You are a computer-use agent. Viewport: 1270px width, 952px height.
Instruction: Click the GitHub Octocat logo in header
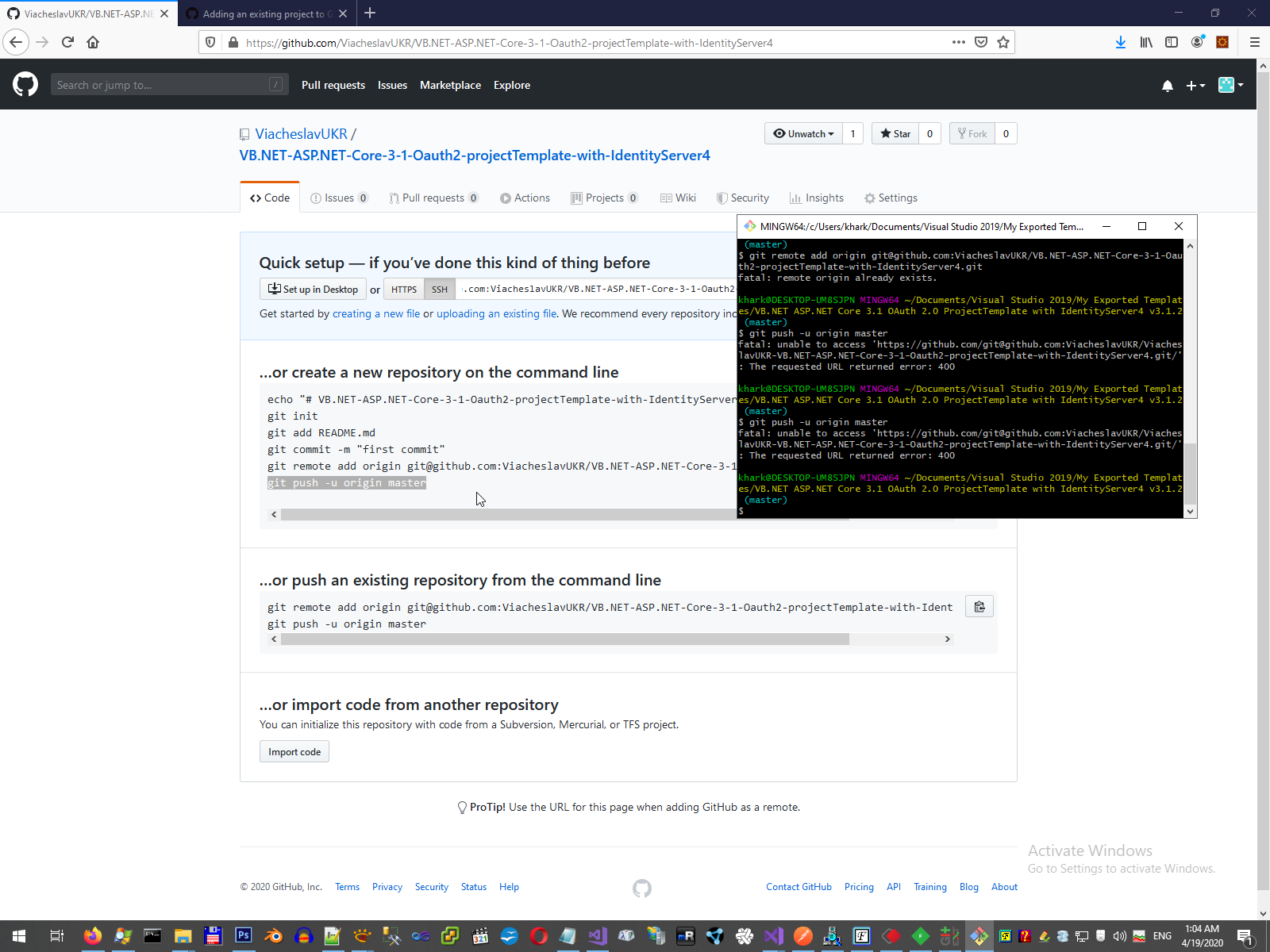(25, 84)
